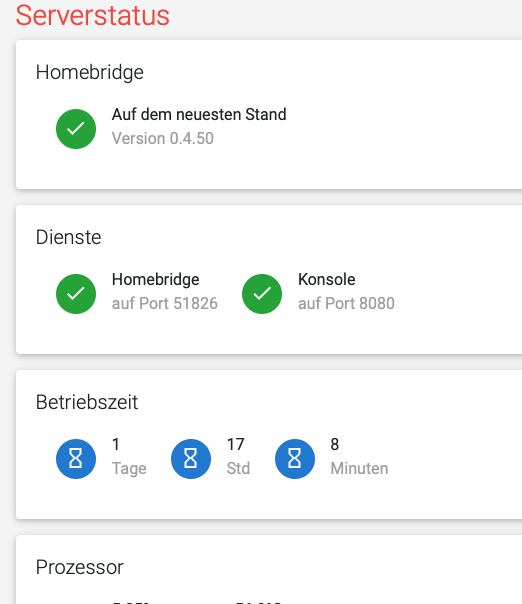Click the green checkmark for Homebridge service

76,294
